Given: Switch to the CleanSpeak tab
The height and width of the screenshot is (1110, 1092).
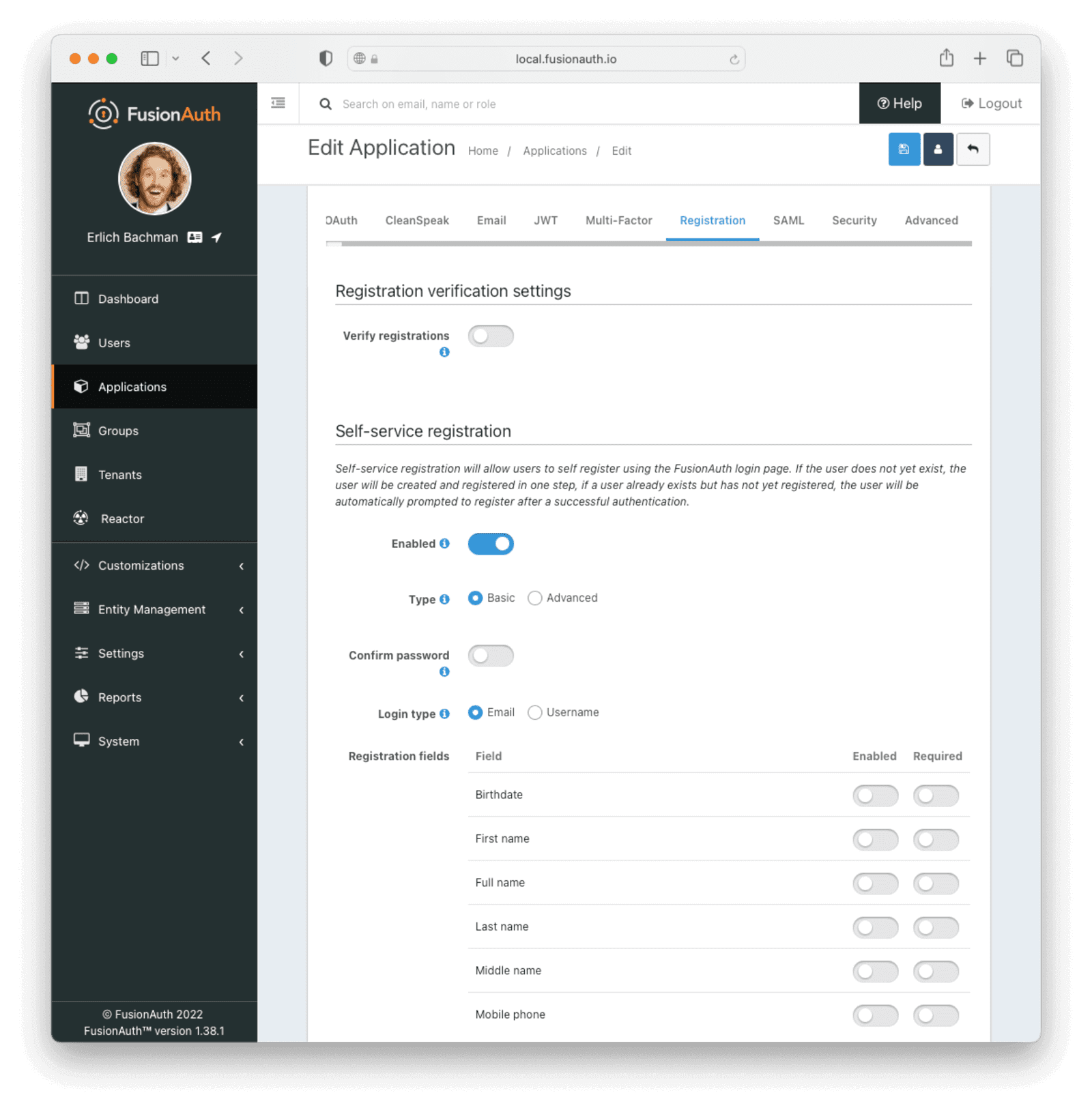Looking at the screenshot, I should (417, 220).
